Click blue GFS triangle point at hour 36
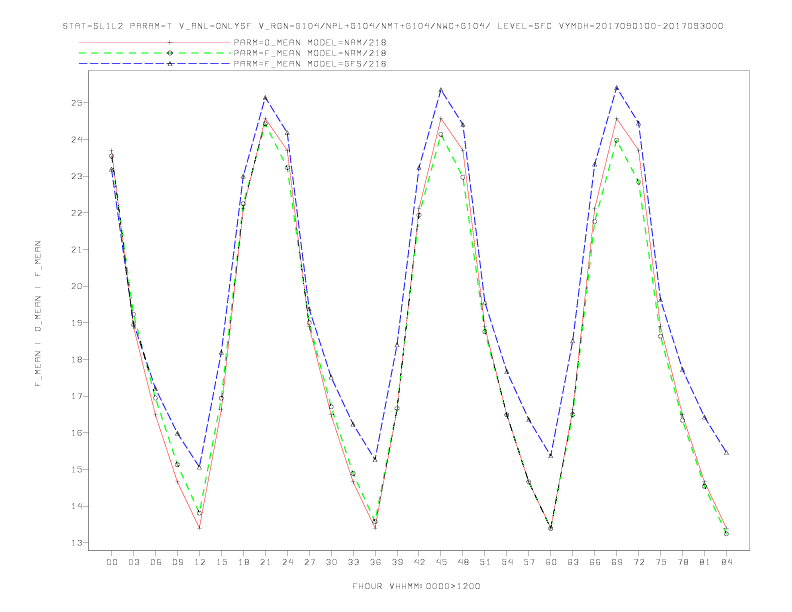Screen dimensions: 792x612 375,459
